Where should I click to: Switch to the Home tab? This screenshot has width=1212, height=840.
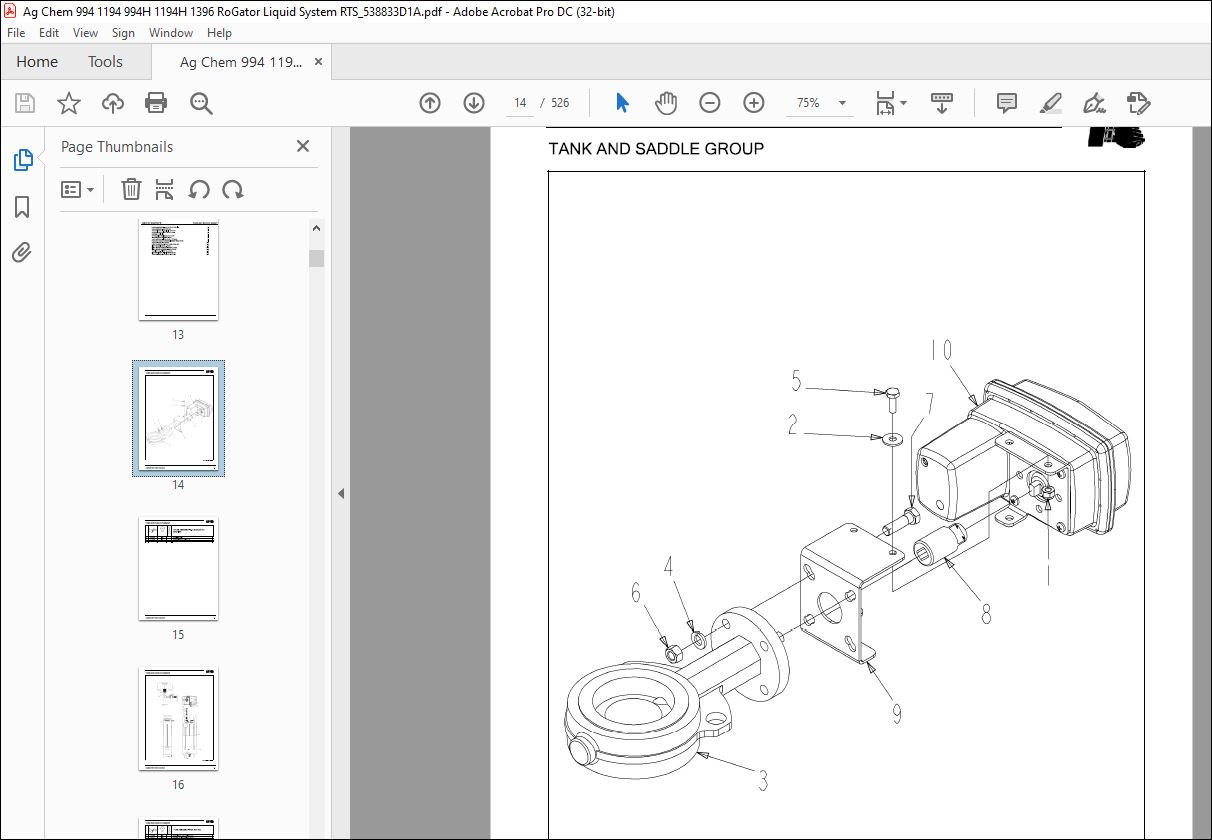pyautogui.click(x=37, y=62)
